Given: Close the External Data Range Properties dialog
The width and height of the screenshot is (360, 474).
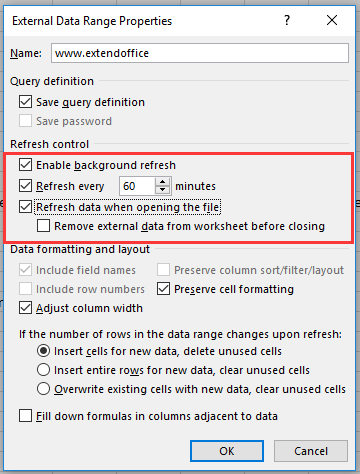Looking at the screenshot, I should pyautogui.click(x=332, y=21).
